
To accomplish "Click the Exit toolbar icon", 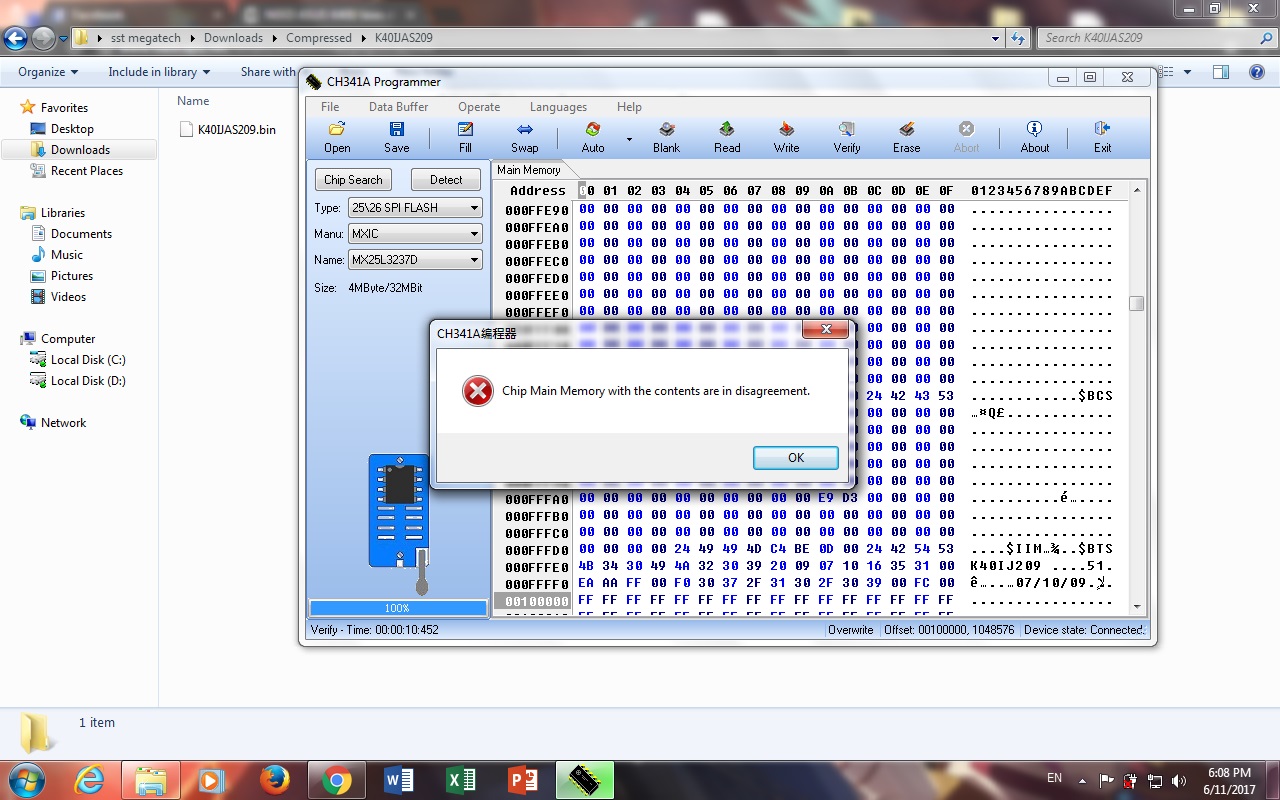I will pos(1102,137).
